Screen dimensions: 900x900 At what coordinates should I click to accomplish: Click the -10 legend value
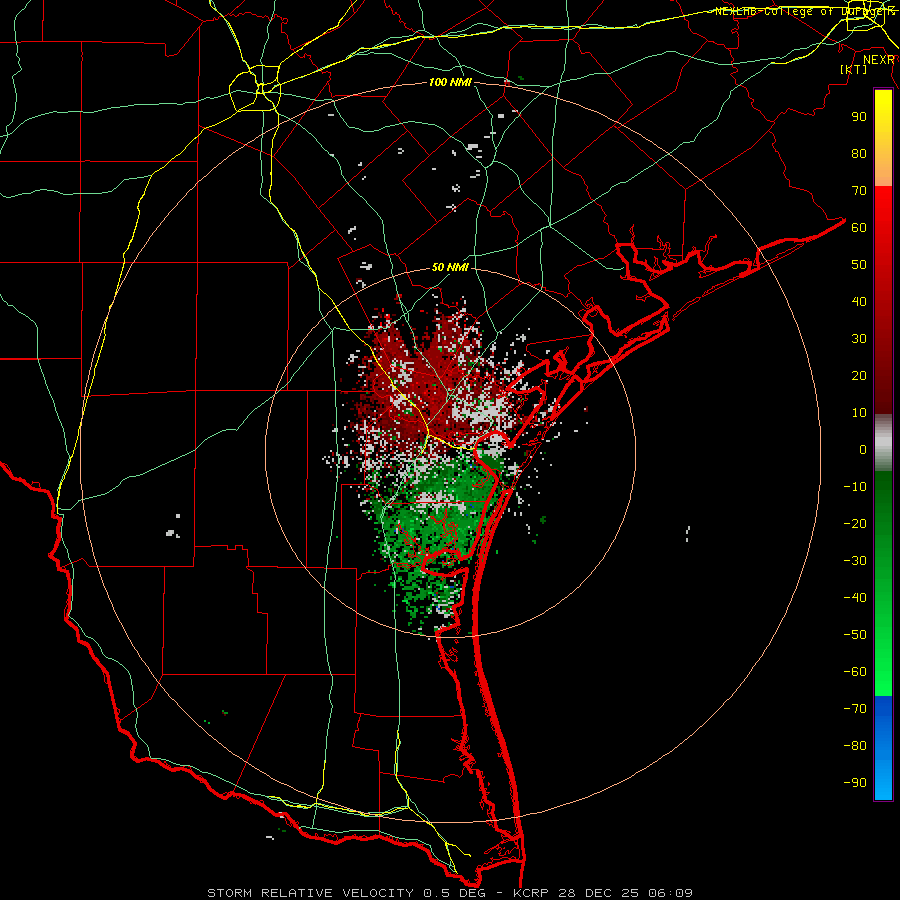coord(855,487)
